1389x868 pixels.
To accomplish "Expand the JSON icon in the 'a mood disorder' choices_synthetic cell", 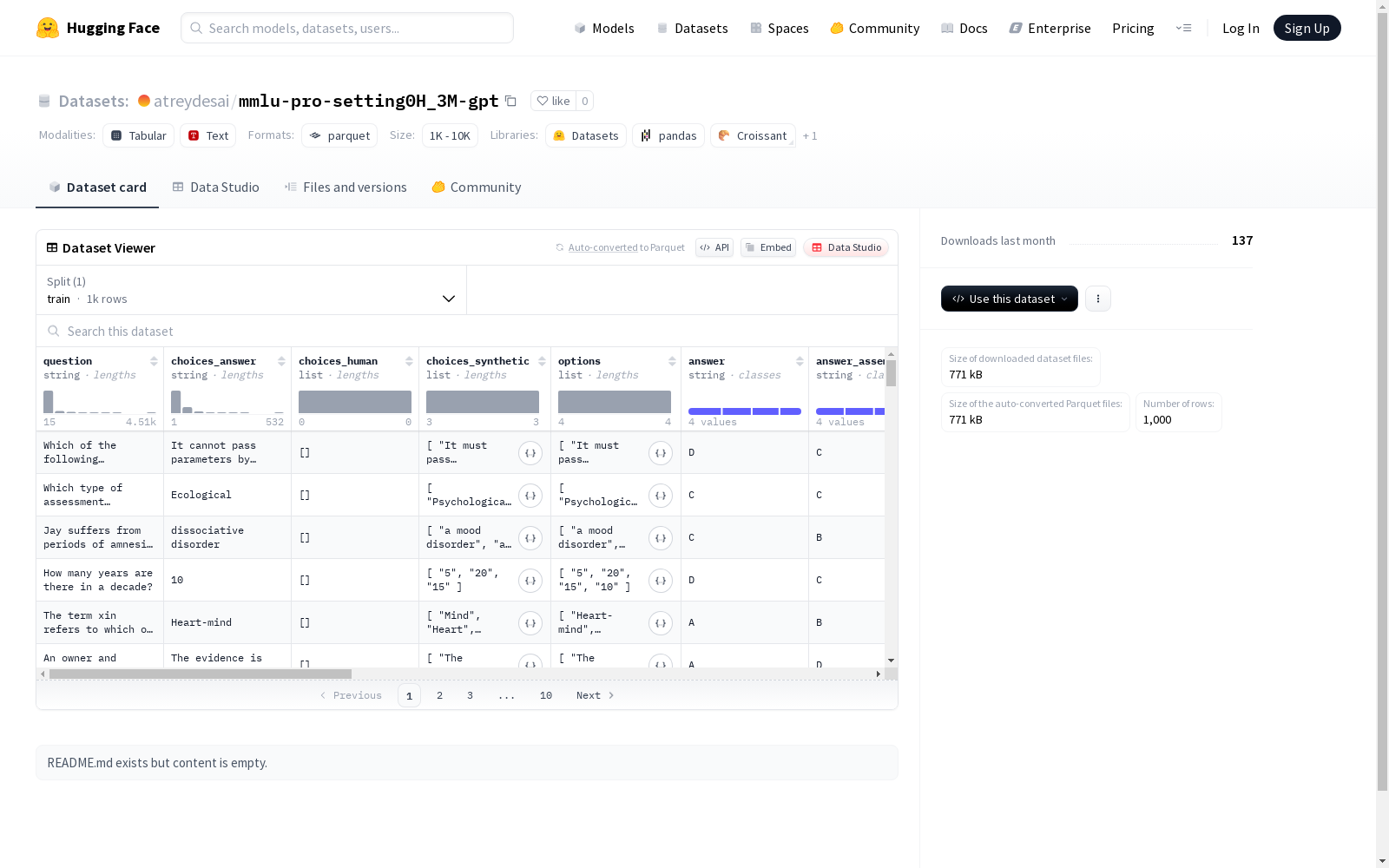I will [x=530, y=538].
